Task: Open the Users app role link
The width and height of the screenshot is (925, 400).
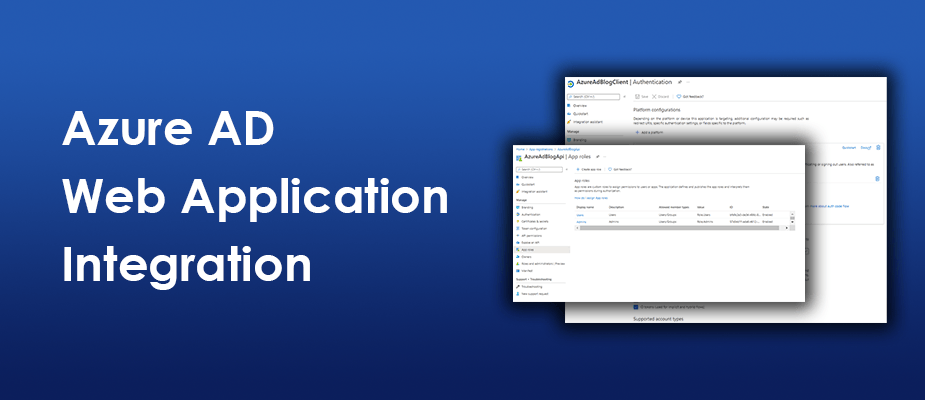Action: coord(580,215)
